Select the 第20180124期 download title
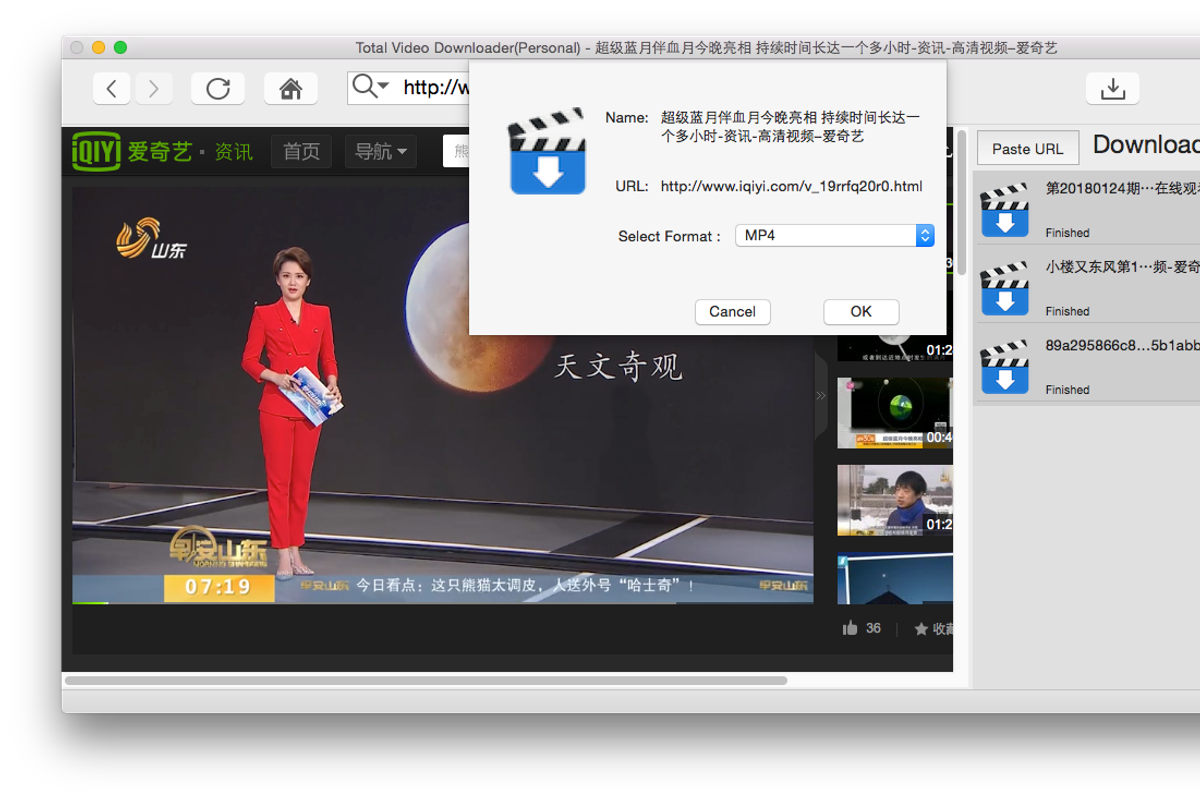The height and width of the screenshot is (800, 1200). click(x=1122, y=188)
